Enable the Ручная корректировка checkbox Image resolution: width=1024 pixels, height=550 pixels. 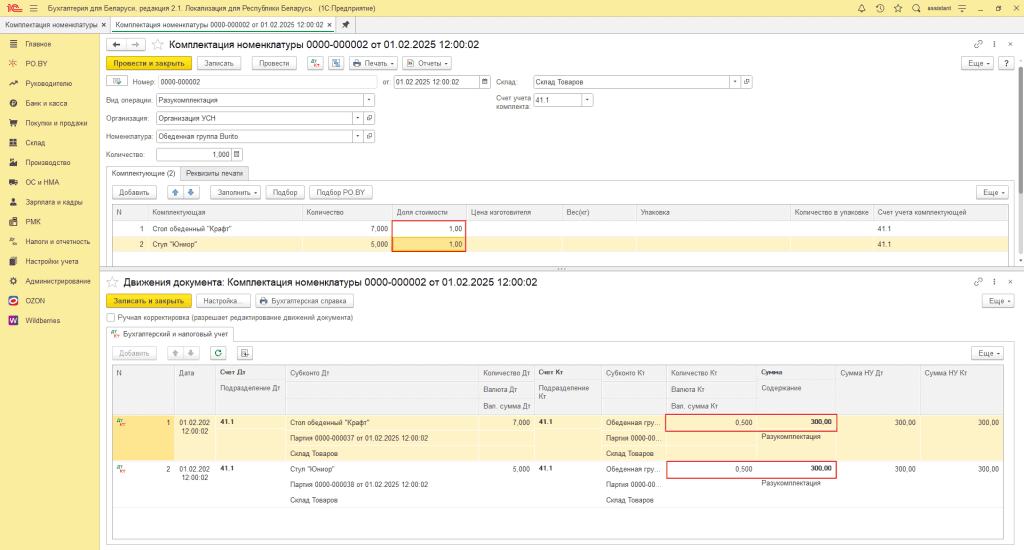point(111,317)
